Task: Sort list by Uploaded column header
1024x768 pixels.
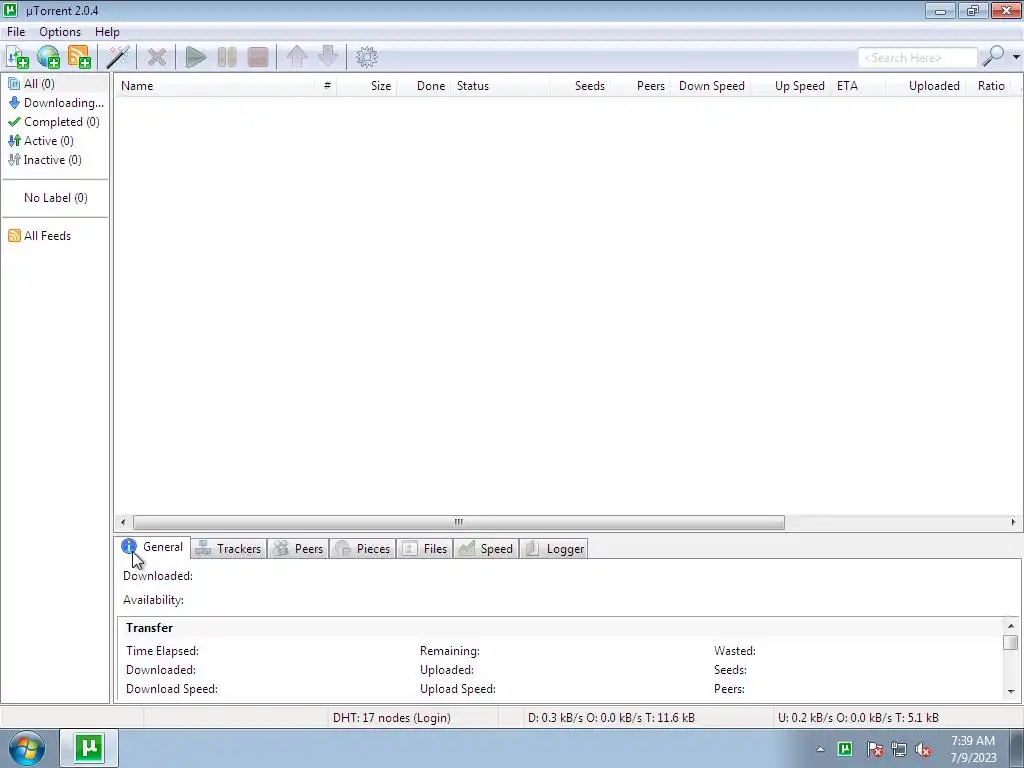Action: pyautogui.click(x=925, y=86)
